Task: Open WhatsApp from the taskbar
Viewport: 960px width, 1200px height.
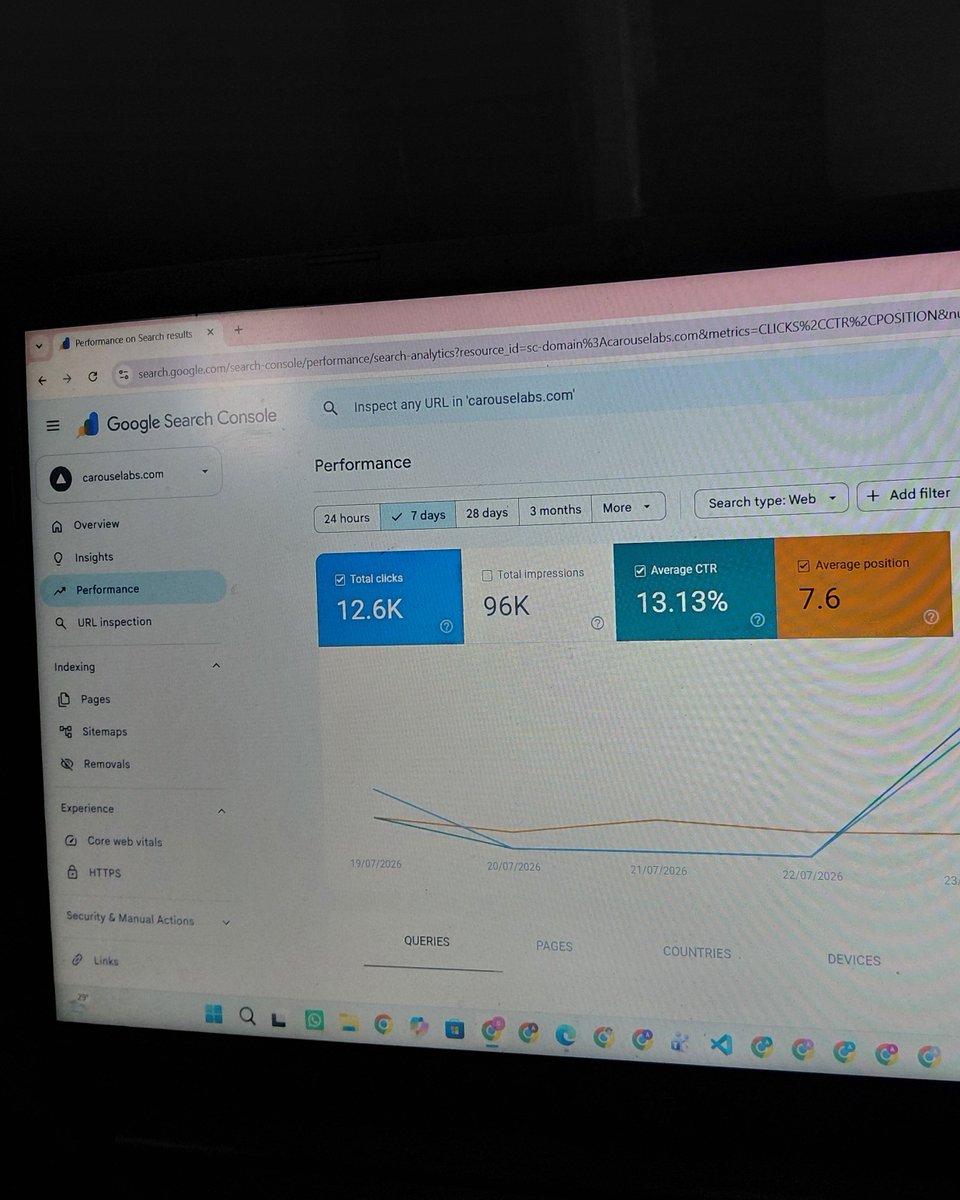Action: pos(315,1020)
